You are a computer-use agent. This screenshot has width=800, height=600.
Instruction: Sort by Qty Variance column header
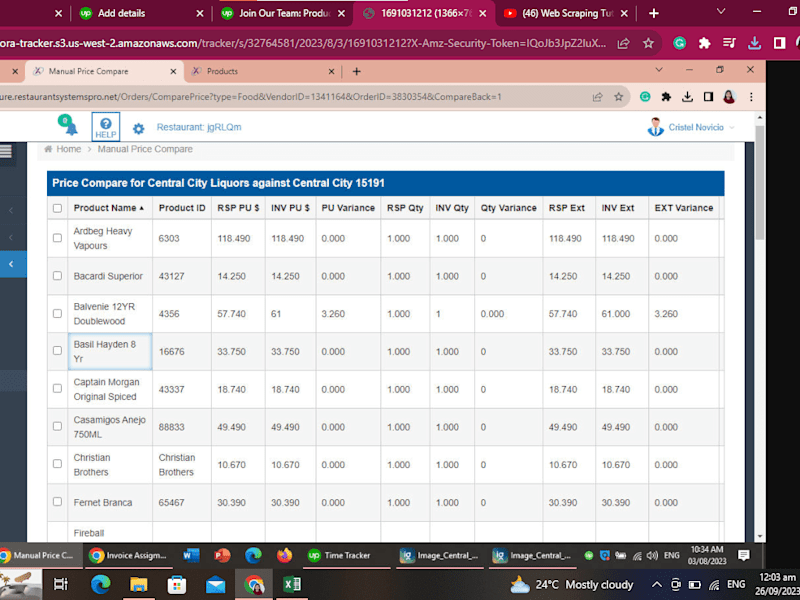508,208
